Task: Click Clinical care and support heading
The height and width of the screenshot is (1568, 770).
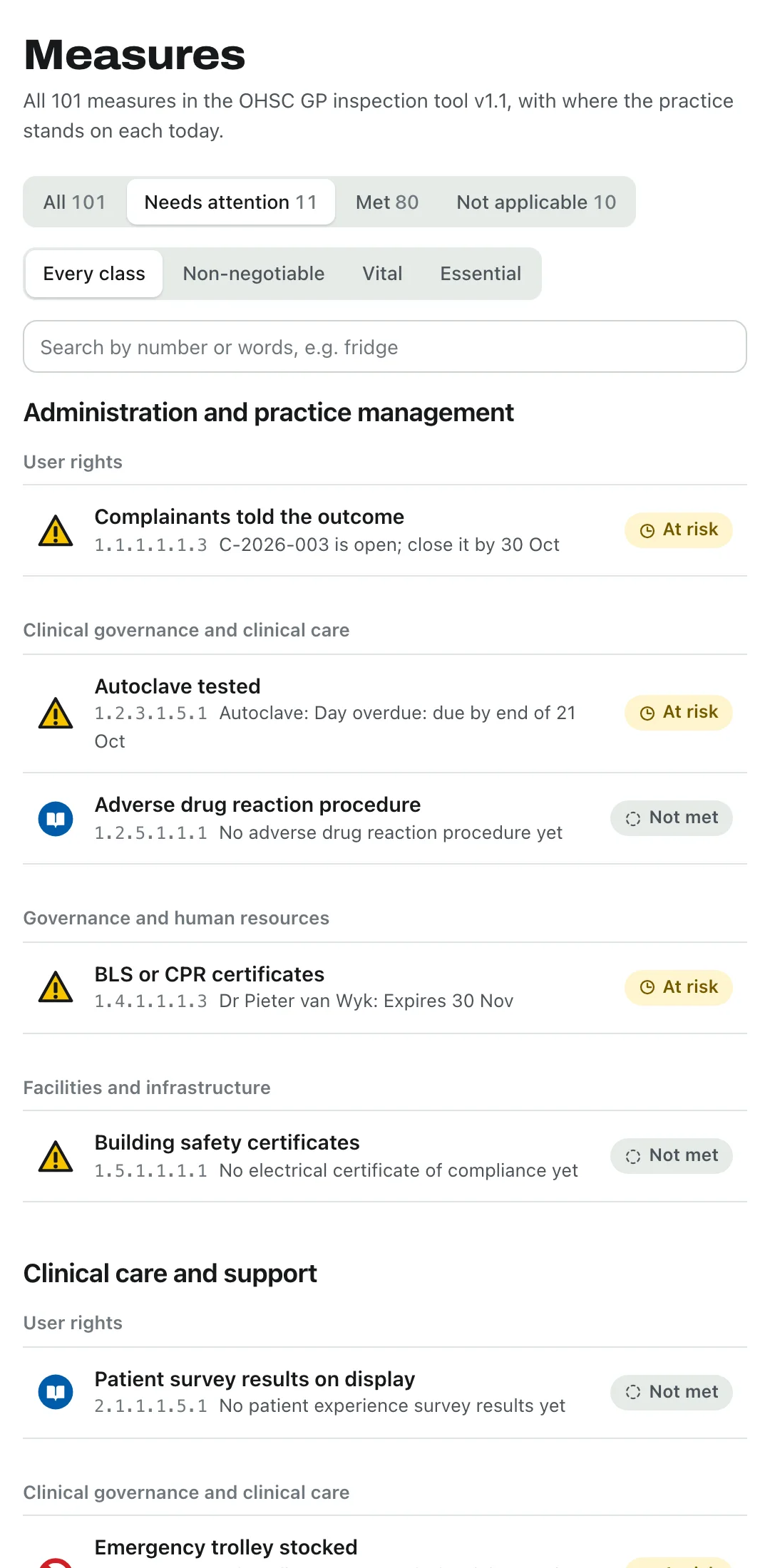Action: [170, 1274]
